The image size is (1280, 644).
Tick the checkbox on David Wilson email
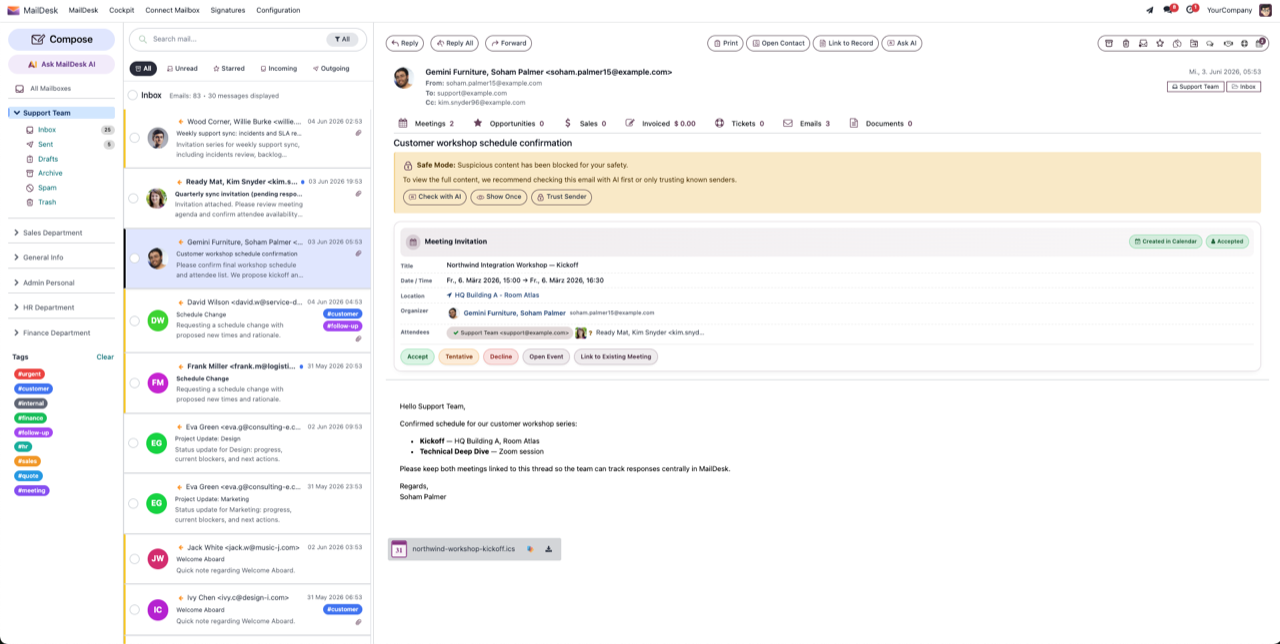pos(134,320)
